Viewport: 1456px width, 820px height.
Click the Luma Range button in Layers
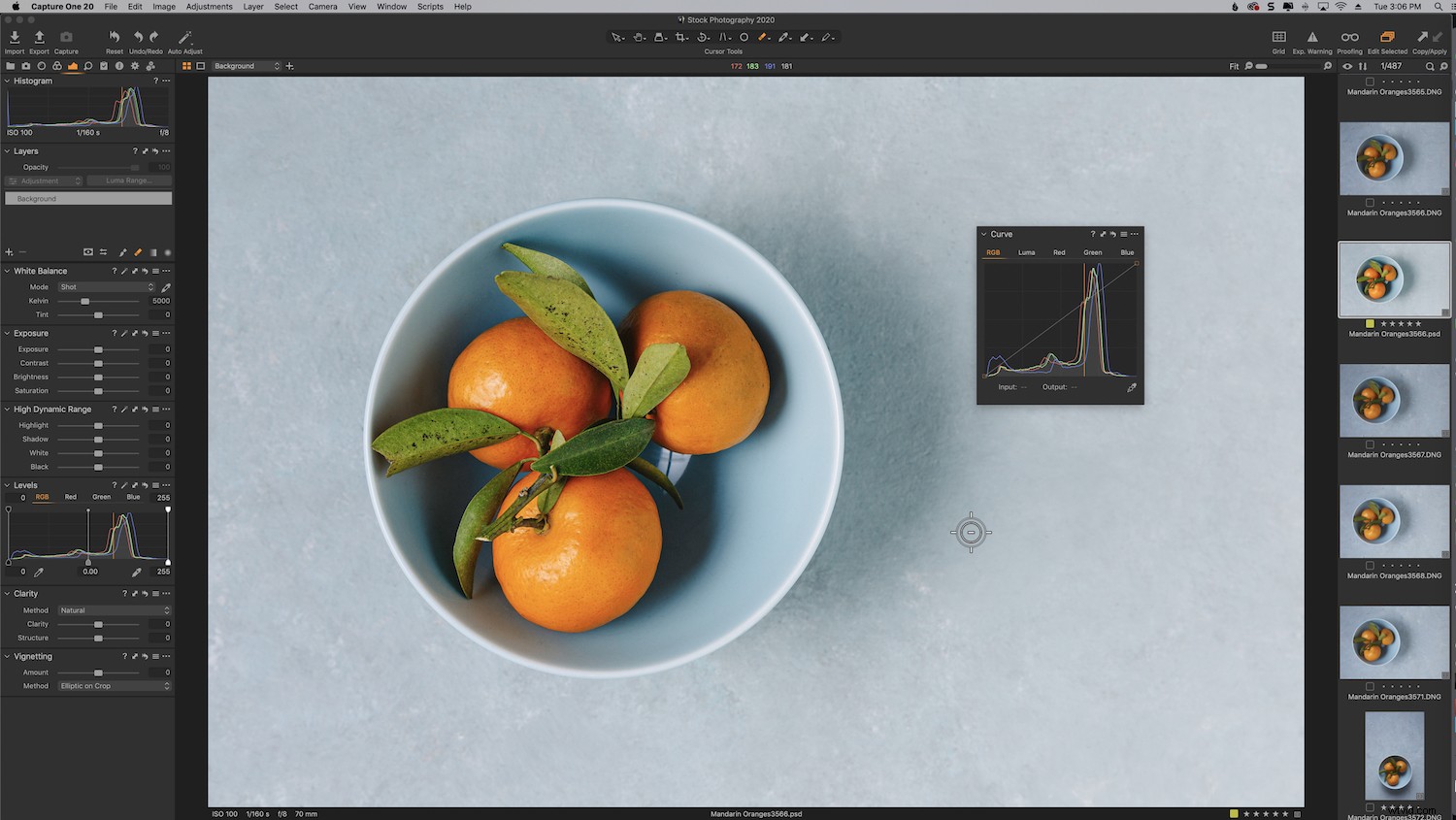[x=129, y=180]
